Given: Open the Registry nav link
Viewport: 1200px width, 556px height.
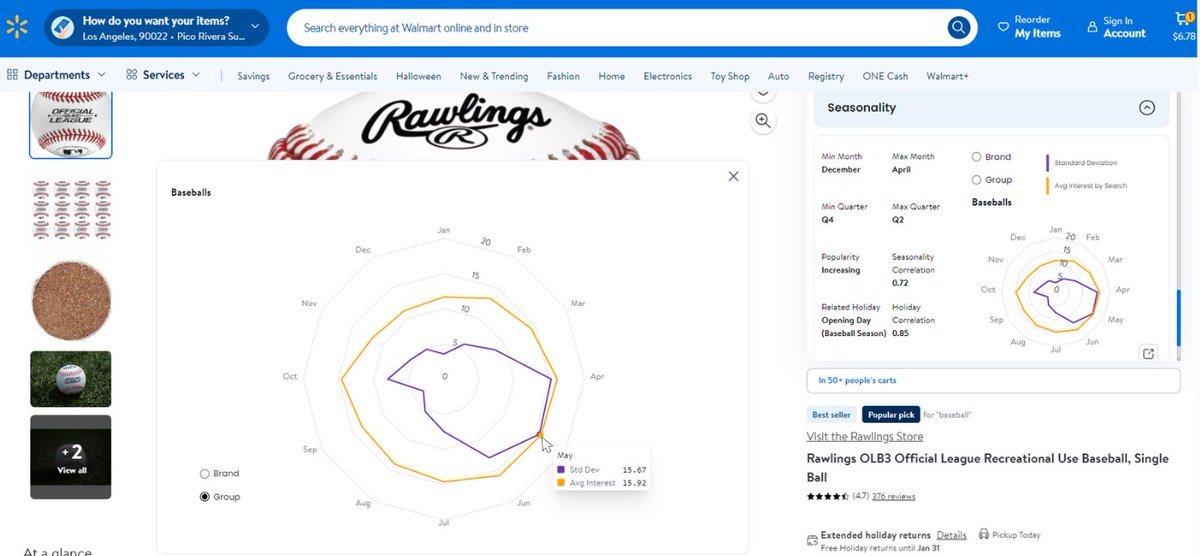Looking at the screenshot, I should (826, 76).
